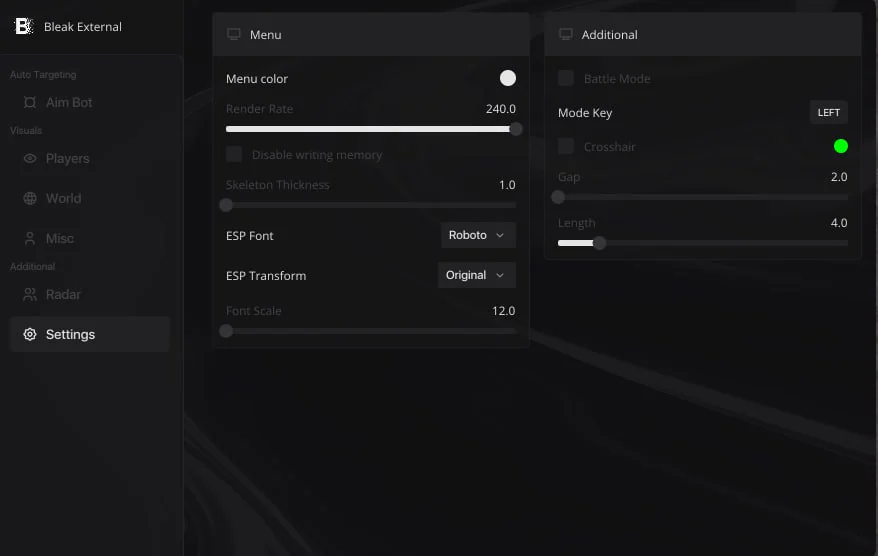Click the Length slider knob
This screenshot has height=556, width=878.
coord(599,243)
